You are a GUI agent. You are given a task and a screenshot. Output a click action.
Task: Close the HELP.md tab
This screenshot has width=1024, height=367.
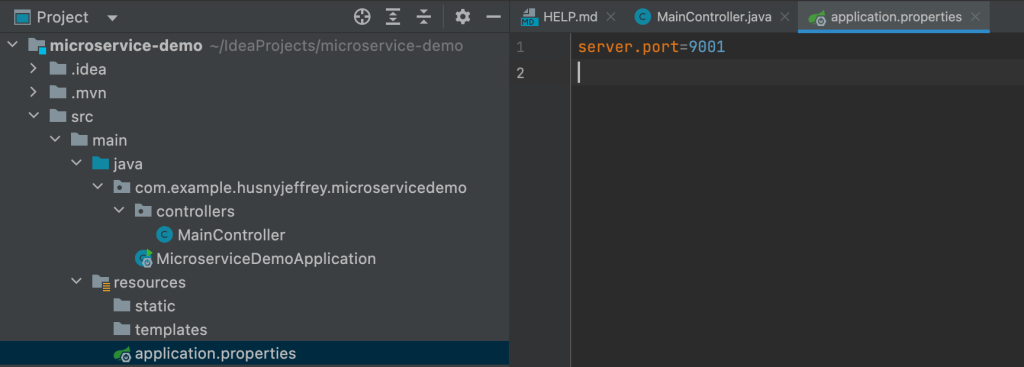[611, 17]
